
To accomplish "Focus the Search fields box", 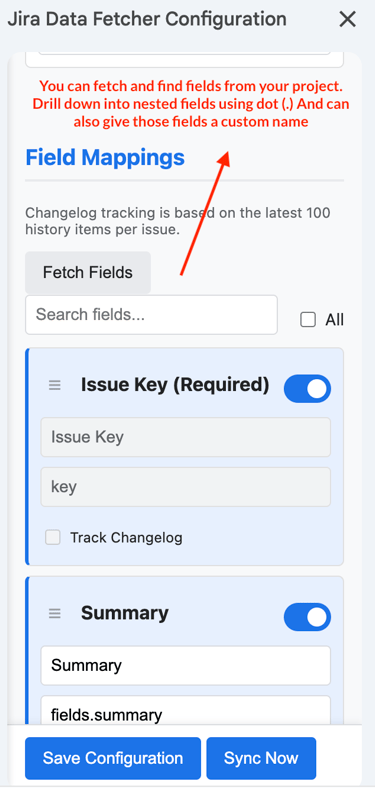I will [x=151, y=315].
